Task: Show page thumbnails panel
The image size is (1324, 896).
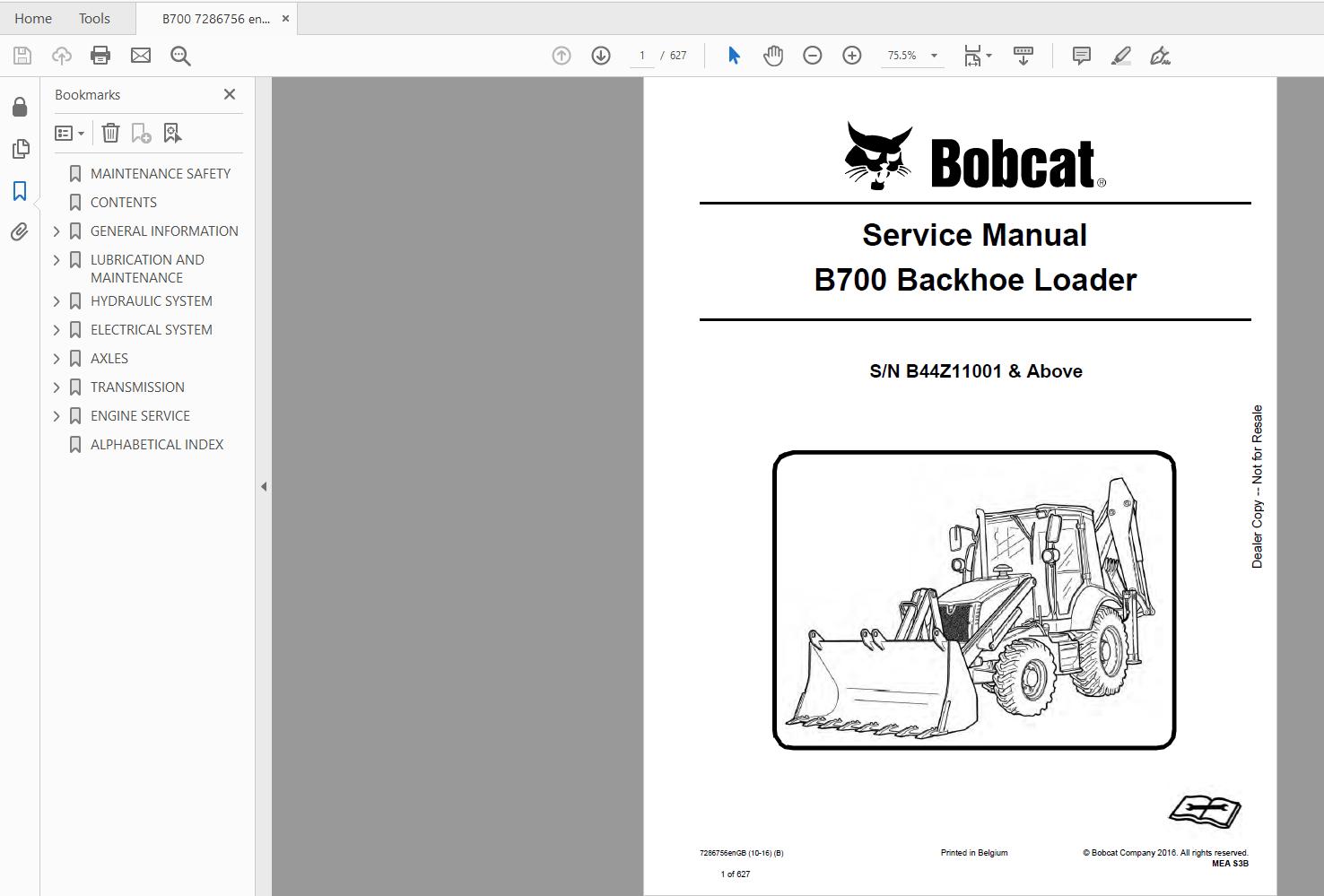Action: tap(20, 149)
